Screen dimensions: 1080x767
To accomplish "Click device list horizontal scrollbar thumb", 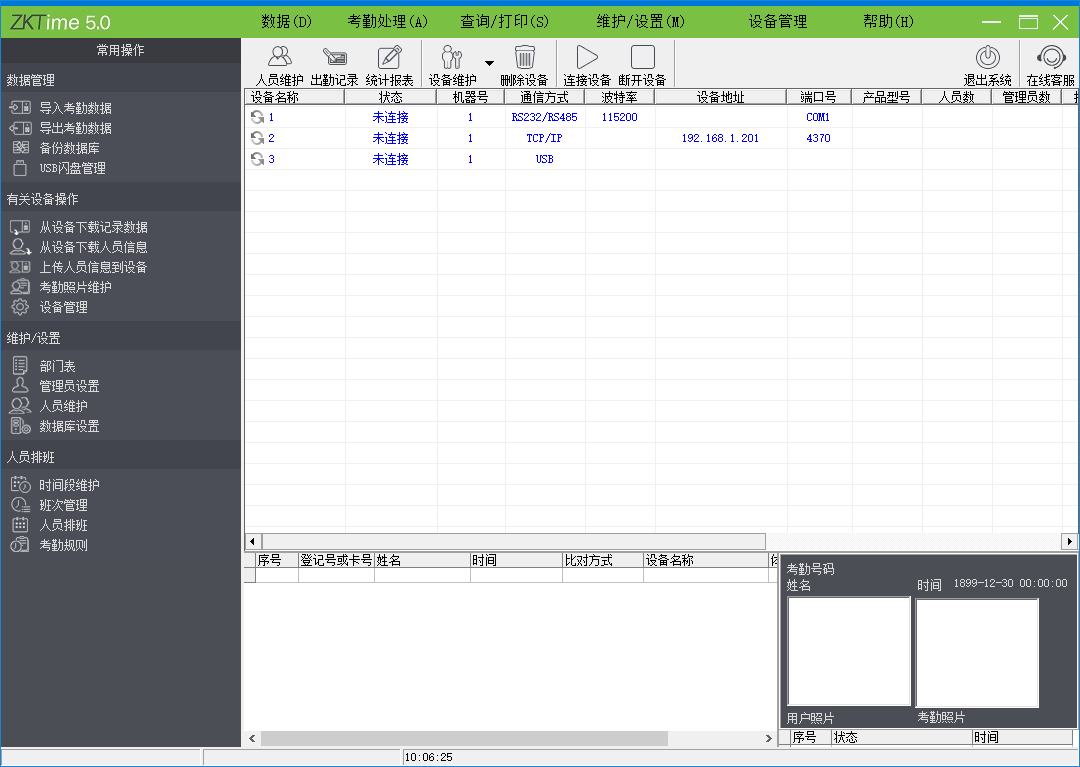I will [514, 541].
